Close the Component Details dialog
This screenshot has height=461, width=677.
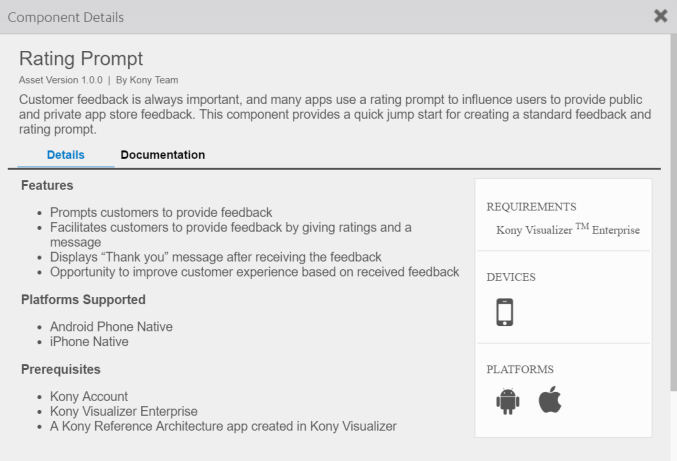(661, 16)
